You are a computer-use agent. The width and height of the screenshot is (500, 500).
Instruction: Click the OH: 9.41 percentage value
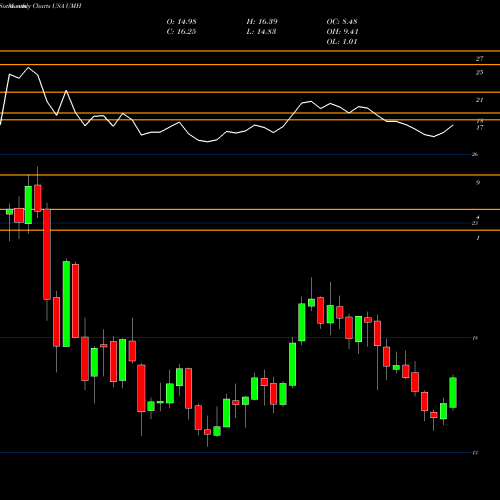(x=342, y=32)
